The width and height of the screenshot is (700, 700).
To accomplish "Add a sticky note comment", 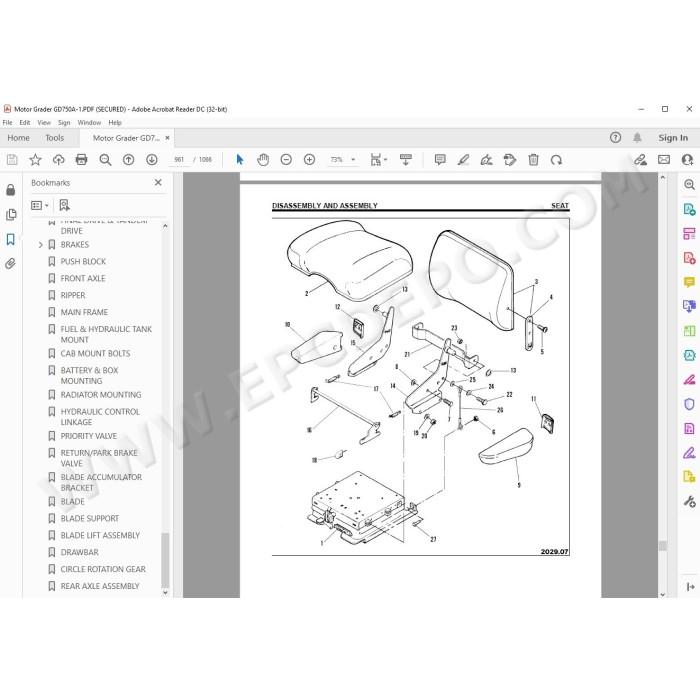I will click(440, 159).
